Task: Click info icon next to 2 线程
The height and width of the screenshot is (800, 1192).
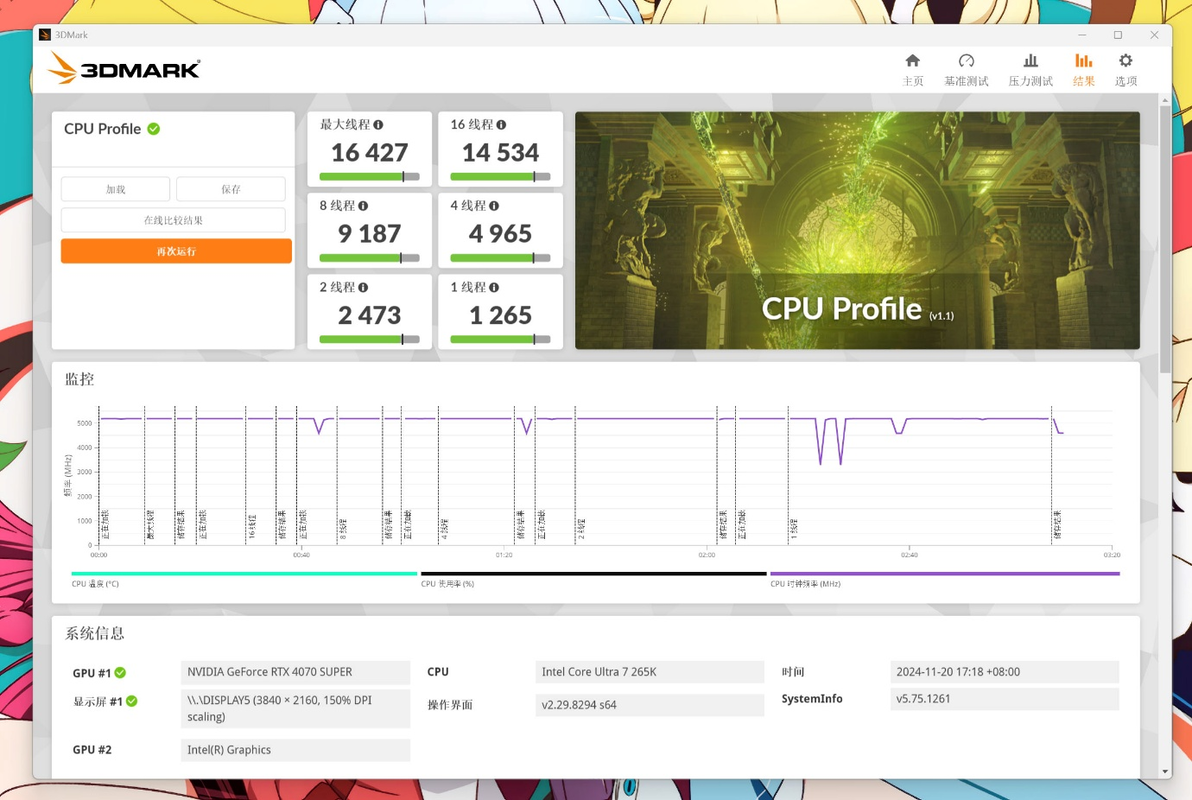Action: point(363,287)
